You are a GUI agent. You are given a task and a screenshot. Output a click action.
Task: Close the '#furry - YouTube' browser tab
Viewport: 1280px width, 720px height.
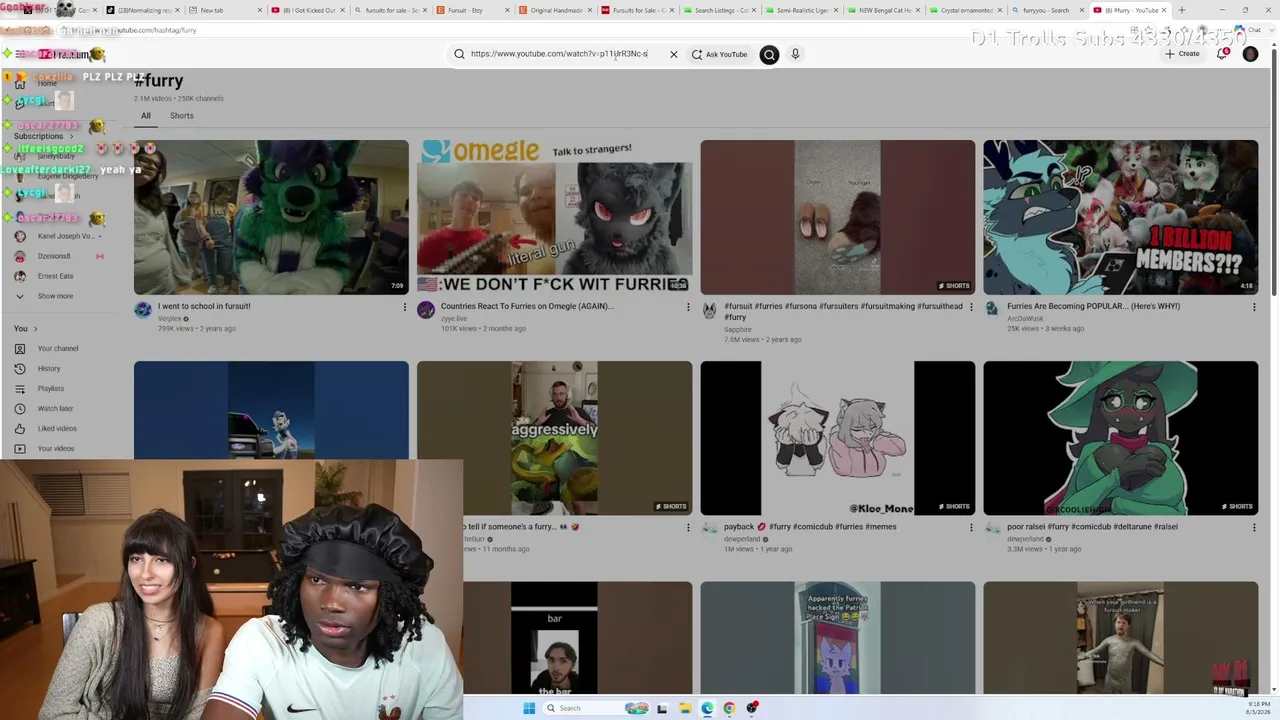click(x=1163, y=10)
